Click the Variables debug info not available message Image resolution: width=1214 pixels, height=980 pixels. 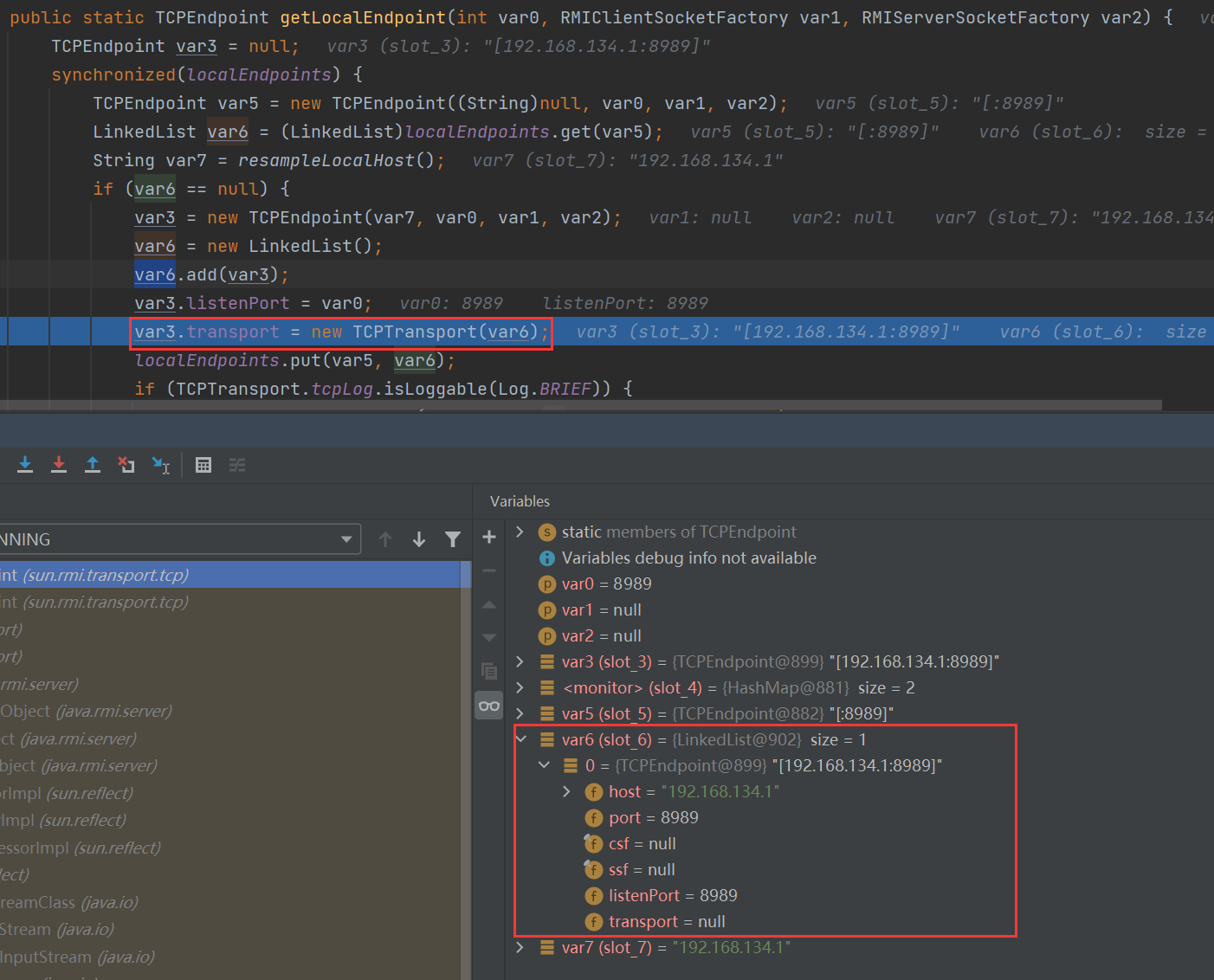pyautogui.click(x=688, y=558)
